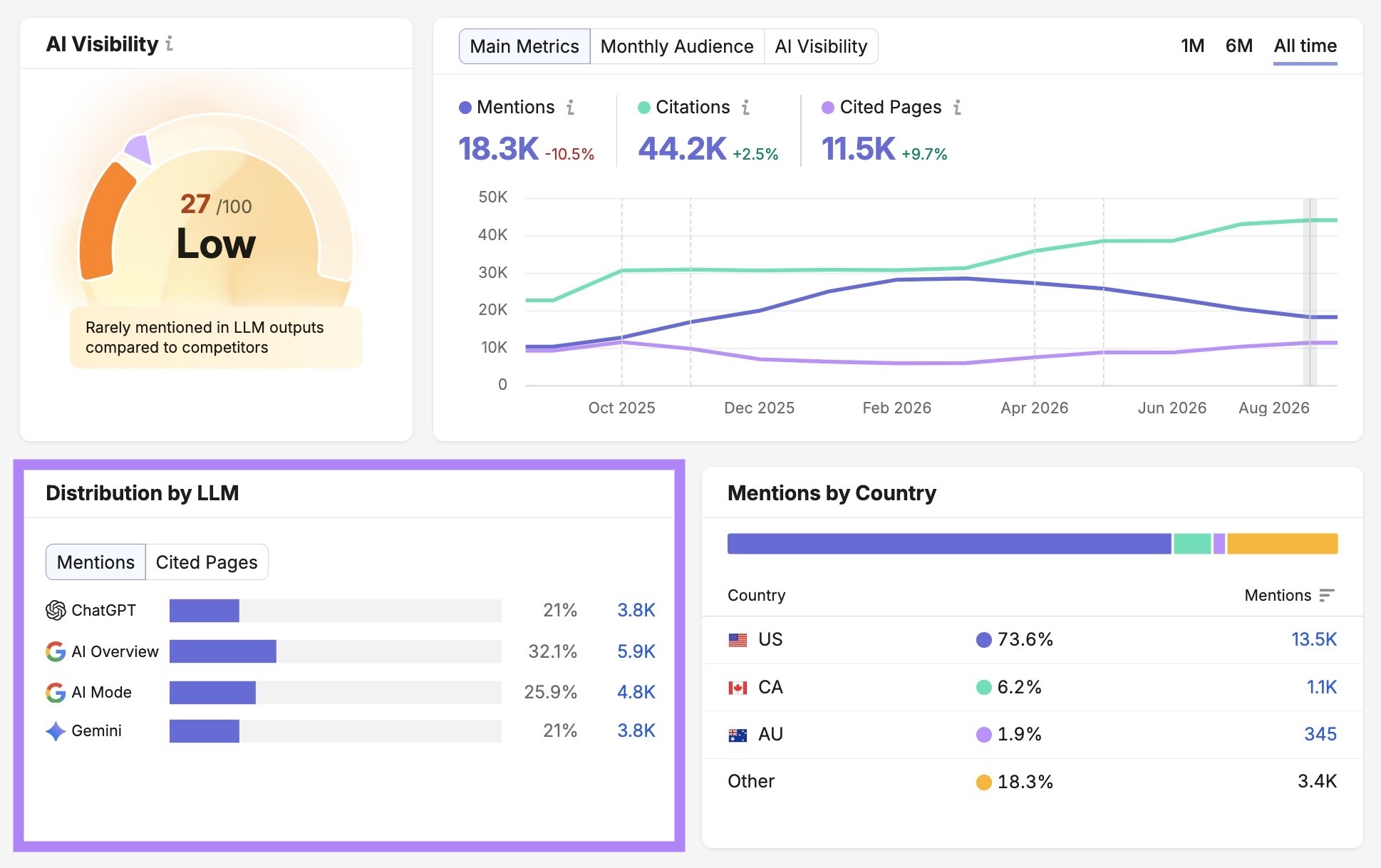The height and width of the screenshot is (868, 1381).
Task: Click the highlighted Aug 2026 chart marker
Action: point(1310,292)
